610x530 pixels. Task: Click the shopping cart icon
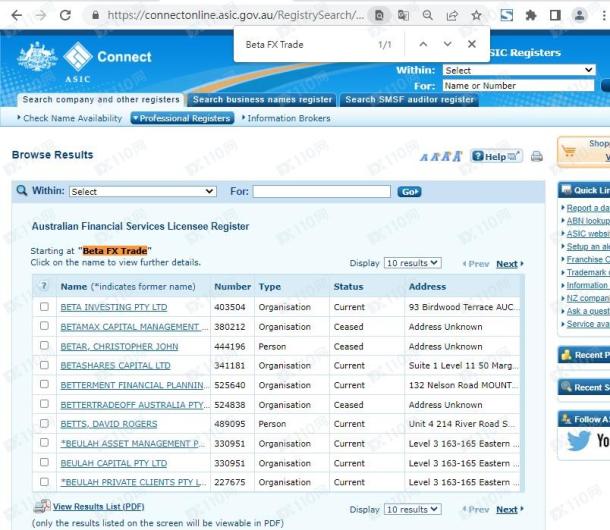(x=569, y=151)
